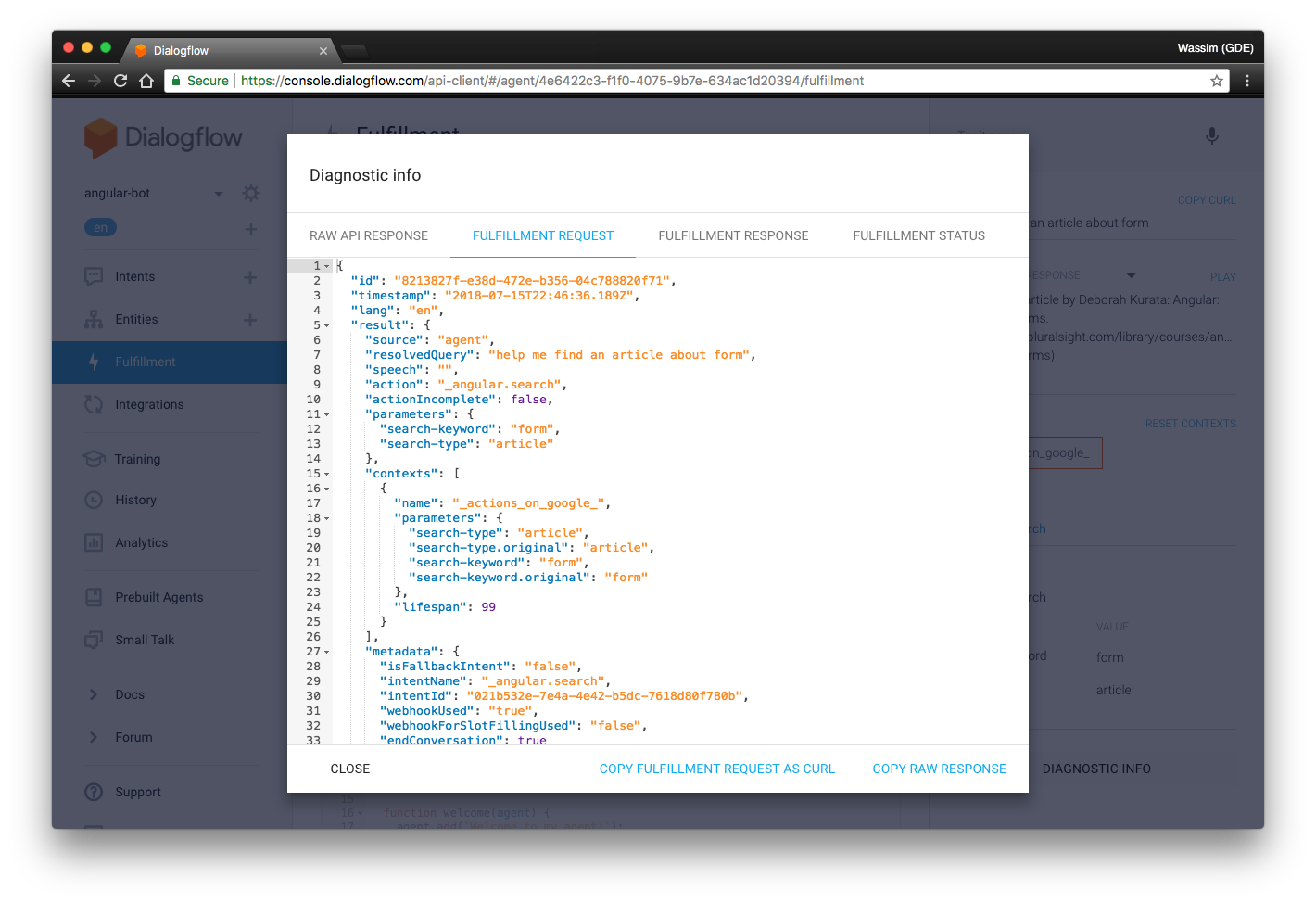Close the Diagnostic info dialog
Viewport: 1316px width, 903px height.
pyautogui.click(x=350, y=769)
